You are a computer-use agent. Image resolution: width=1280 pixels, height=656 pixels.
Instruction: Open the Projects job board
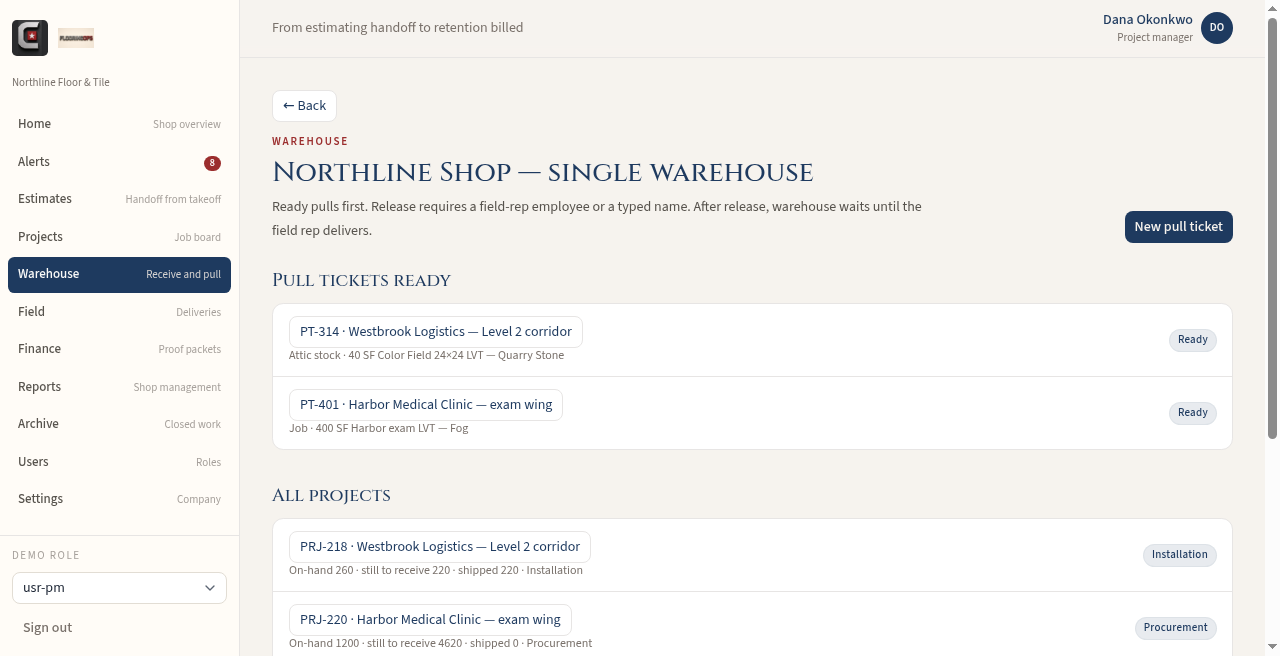119,237
